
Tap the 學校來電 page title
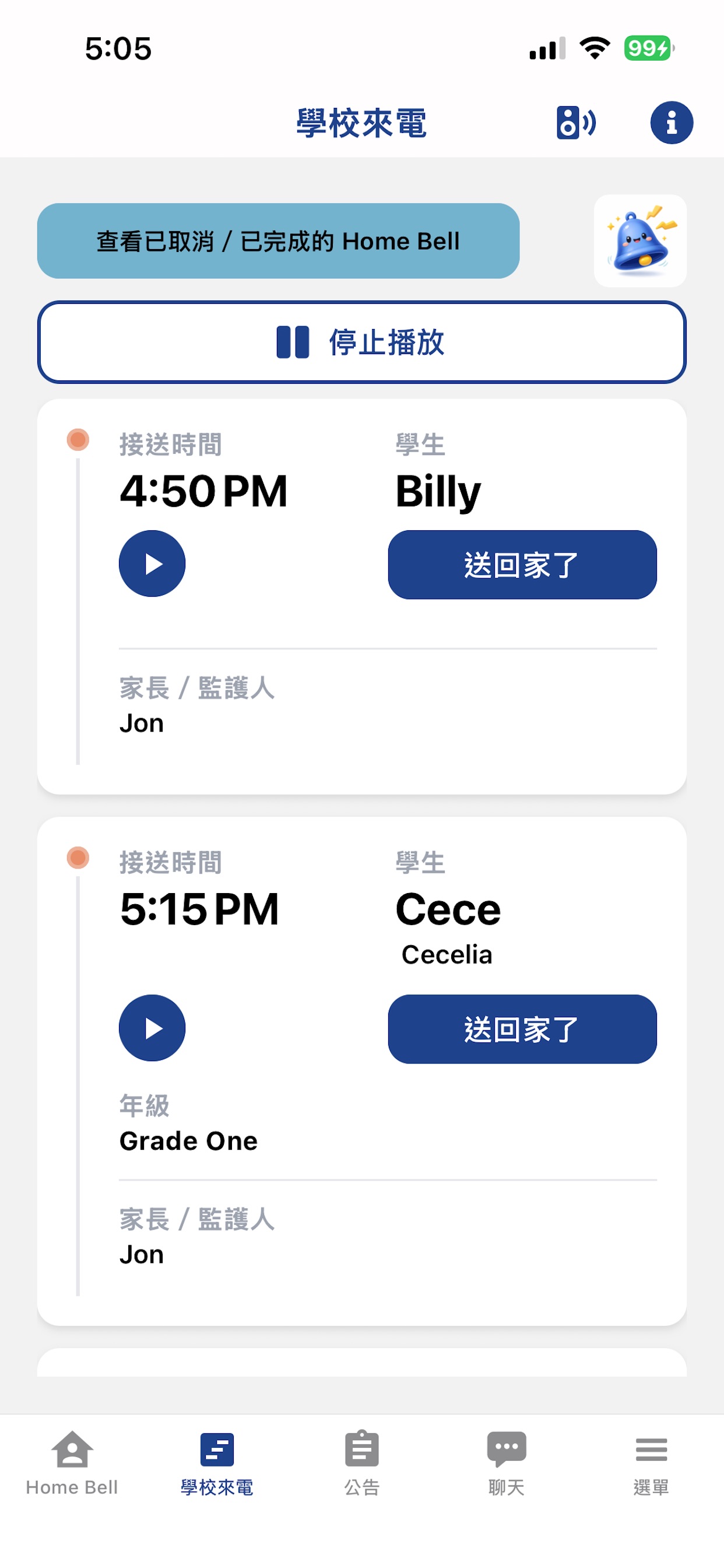[361, 123]
